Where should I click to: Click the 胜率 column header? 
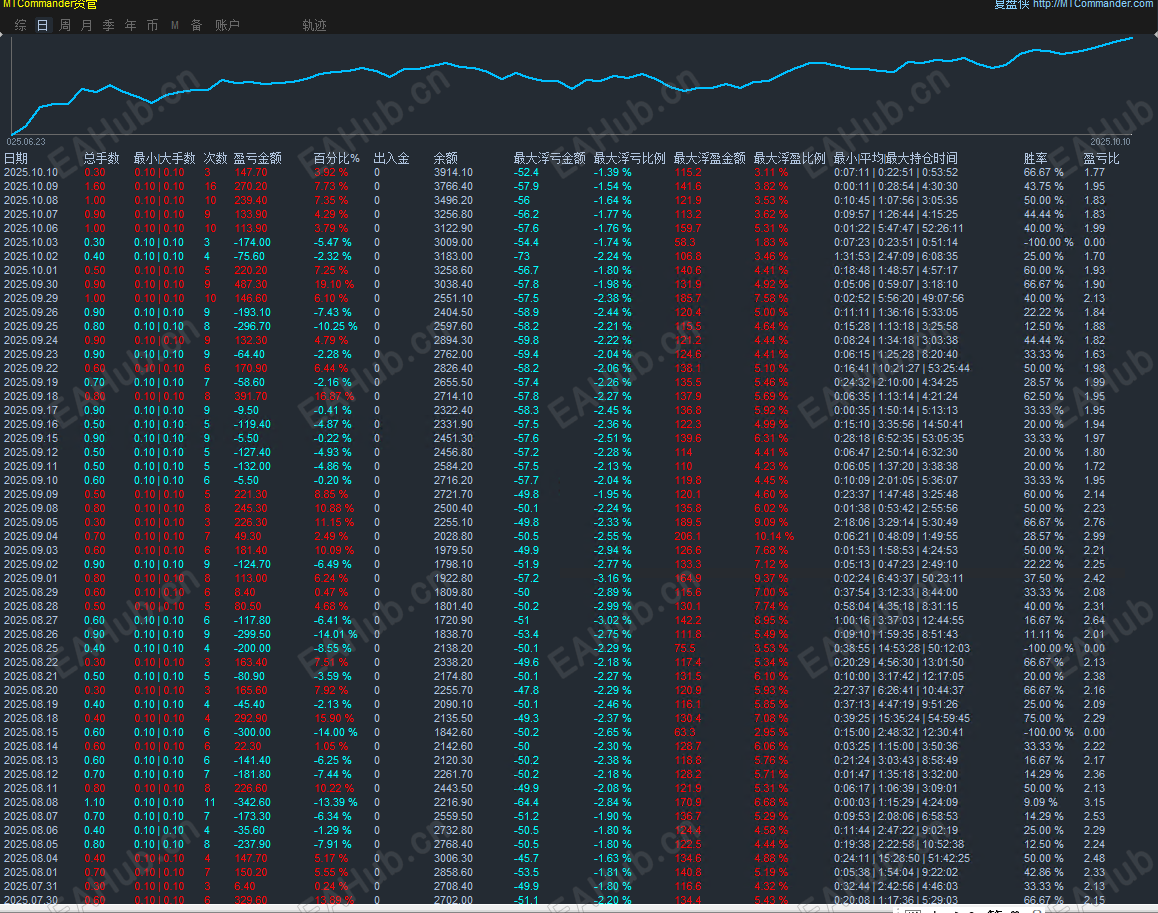pyautogui.click(x=1035, y=158)
